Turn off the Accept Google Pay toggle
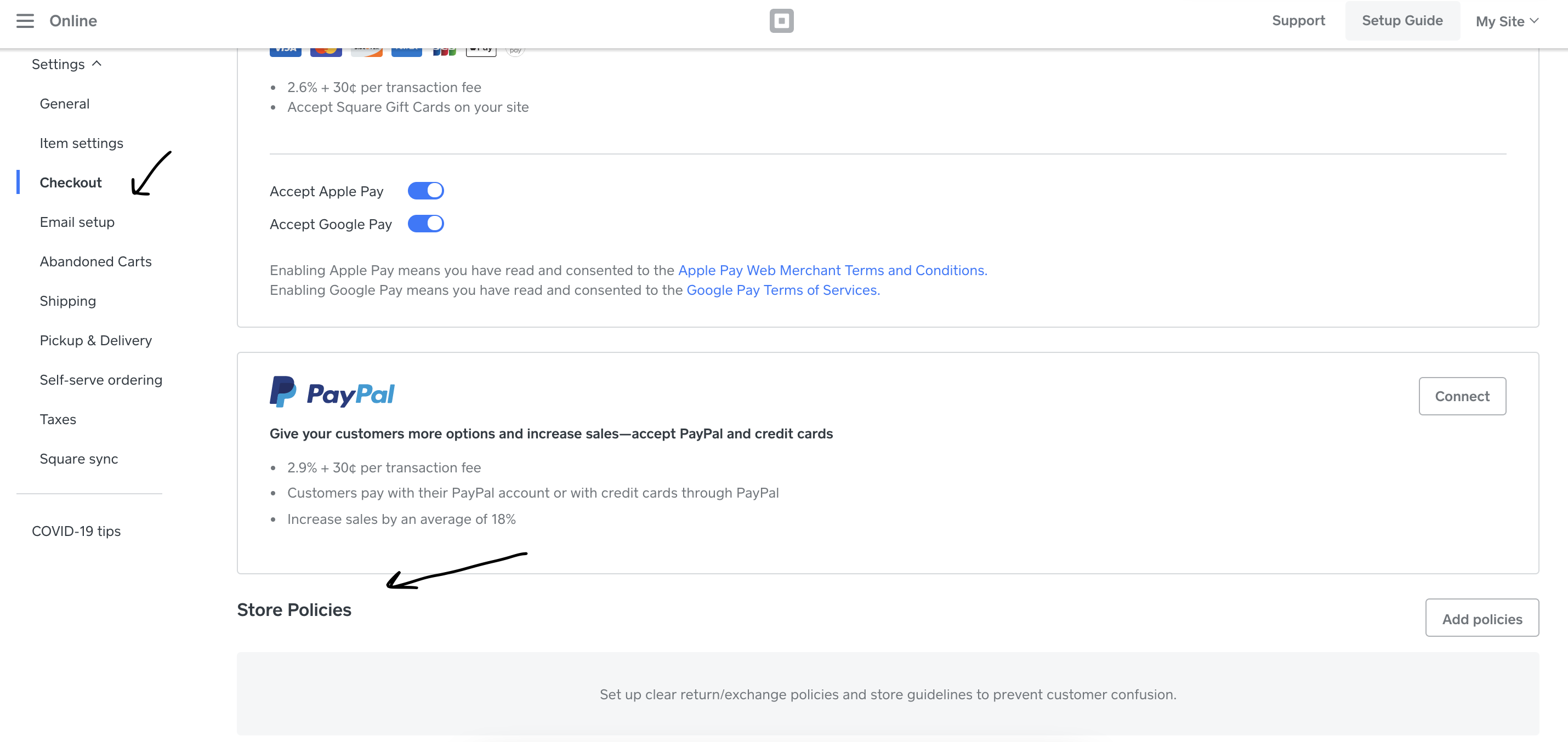 [425, 224]
